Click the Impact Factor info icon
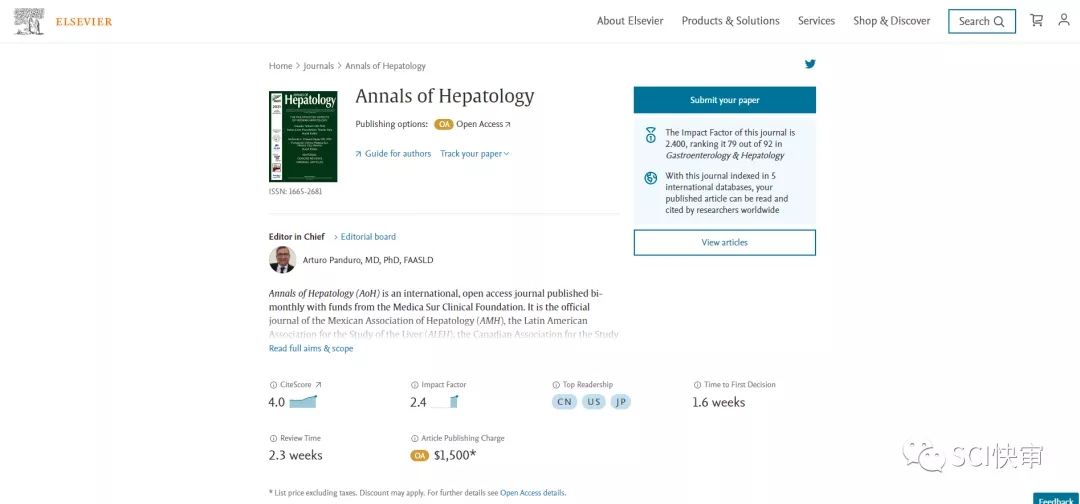Screen dimensions: 1080x504 point(415,385)
